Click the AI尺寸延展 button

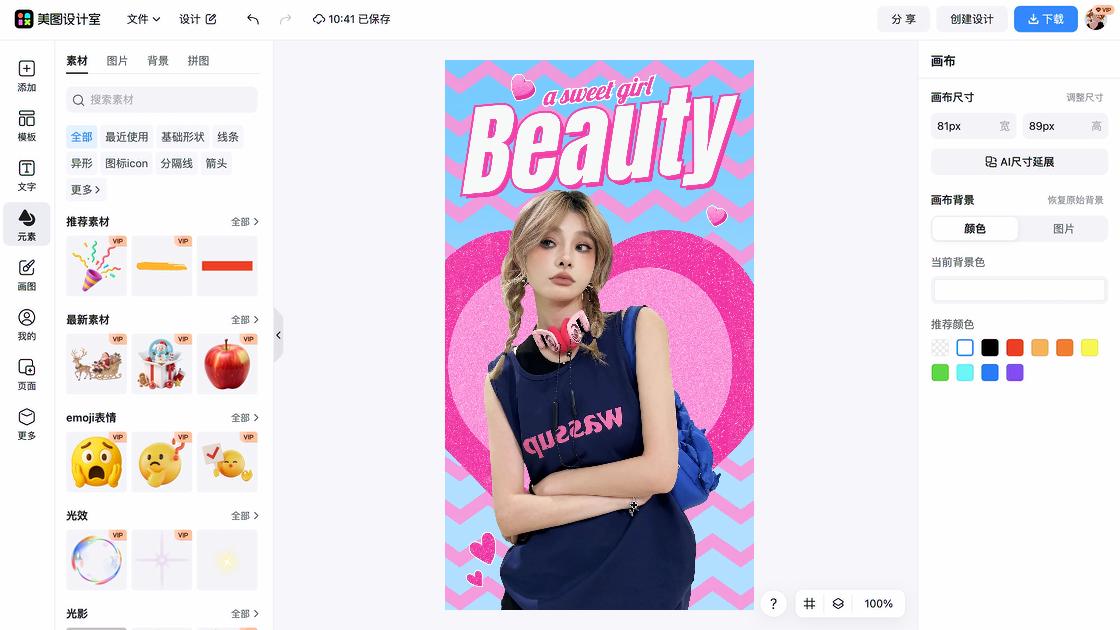pyautogui.click(x=1019, y=162)
